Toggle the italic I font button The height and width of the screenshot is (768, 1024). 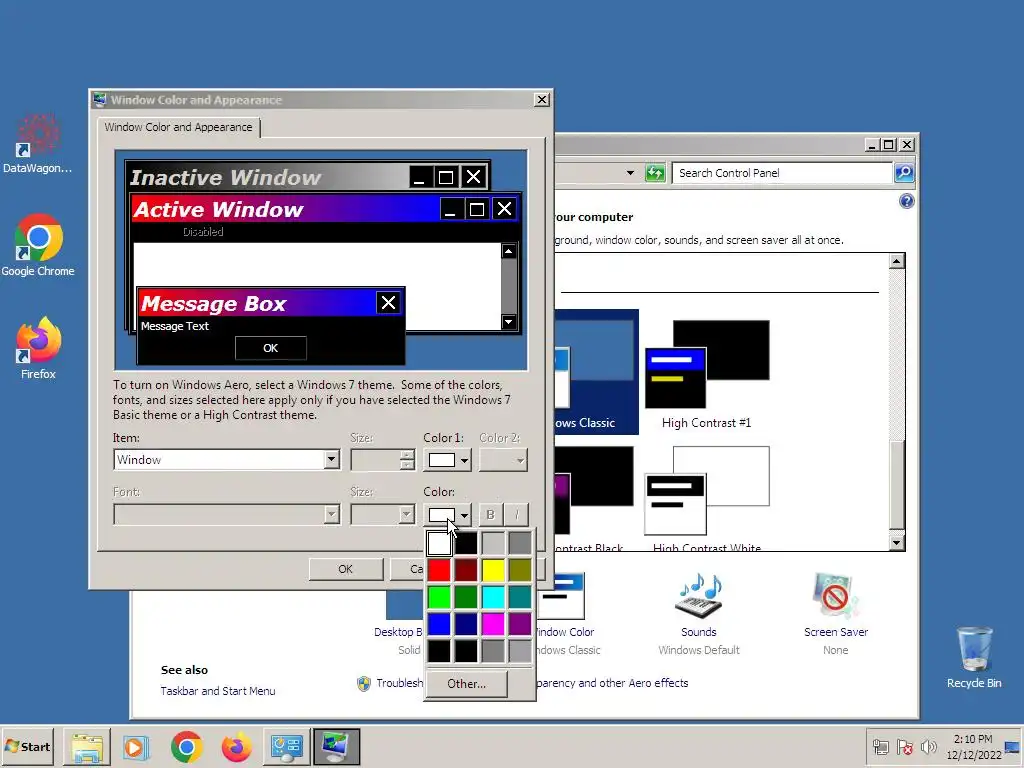517,515
